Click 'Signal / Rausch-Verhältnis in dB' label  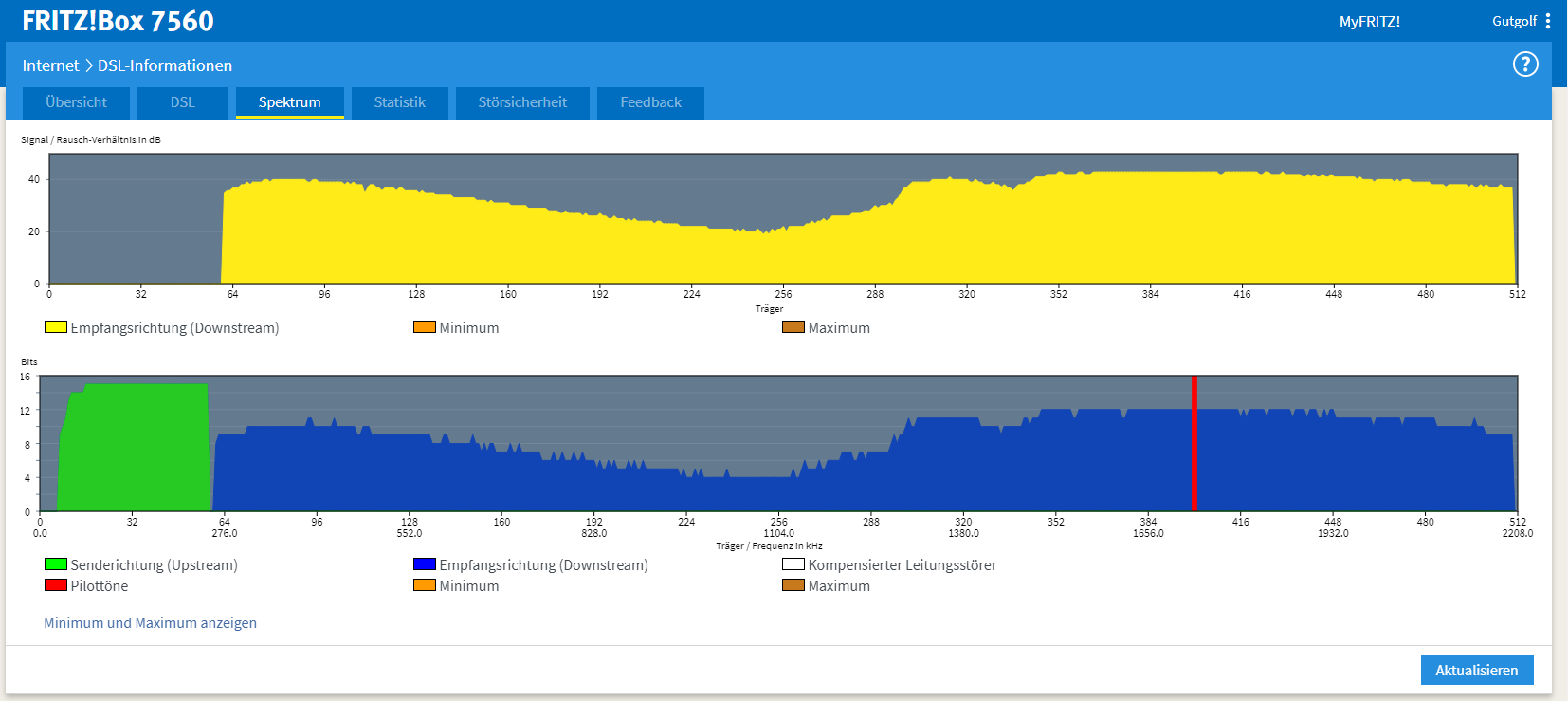click(x=91, y=139)
